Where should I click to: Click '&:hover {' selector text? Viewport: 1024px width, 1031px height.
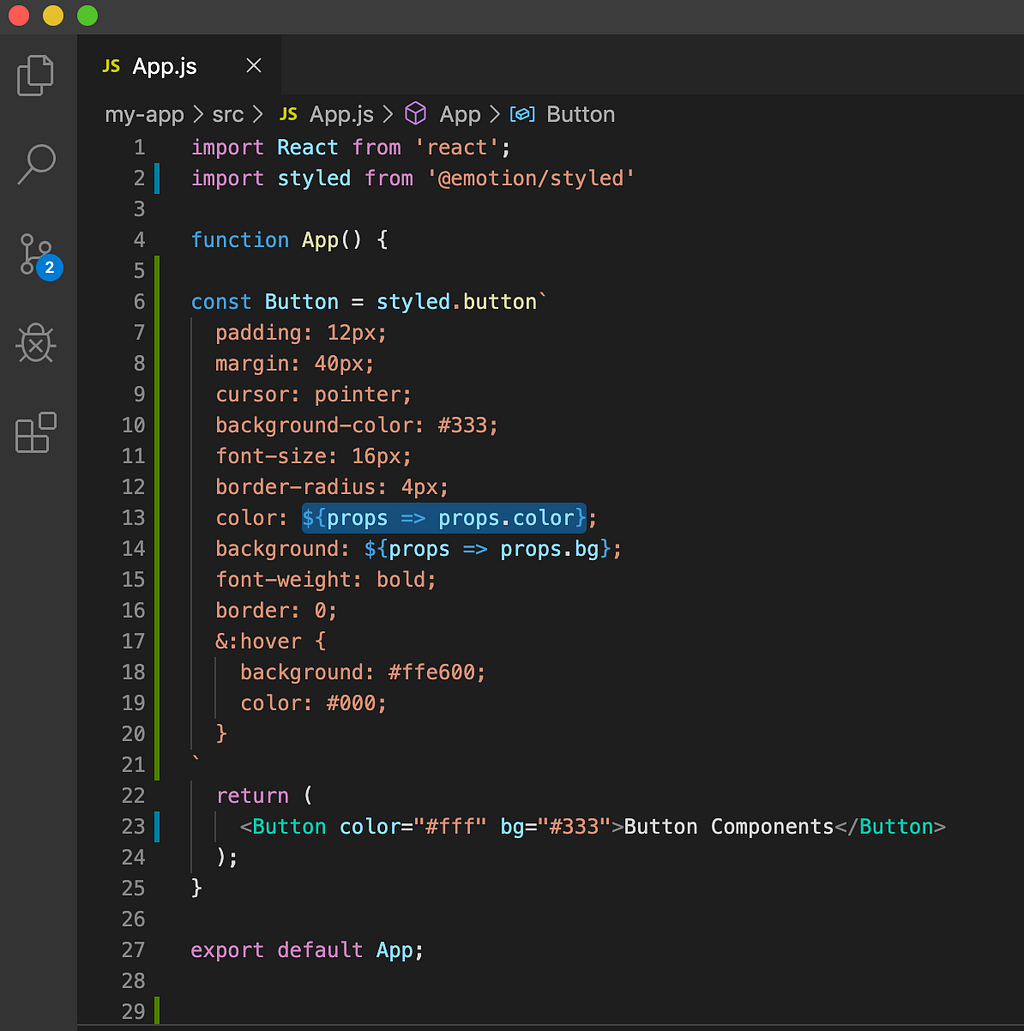(x=270, y=642)
